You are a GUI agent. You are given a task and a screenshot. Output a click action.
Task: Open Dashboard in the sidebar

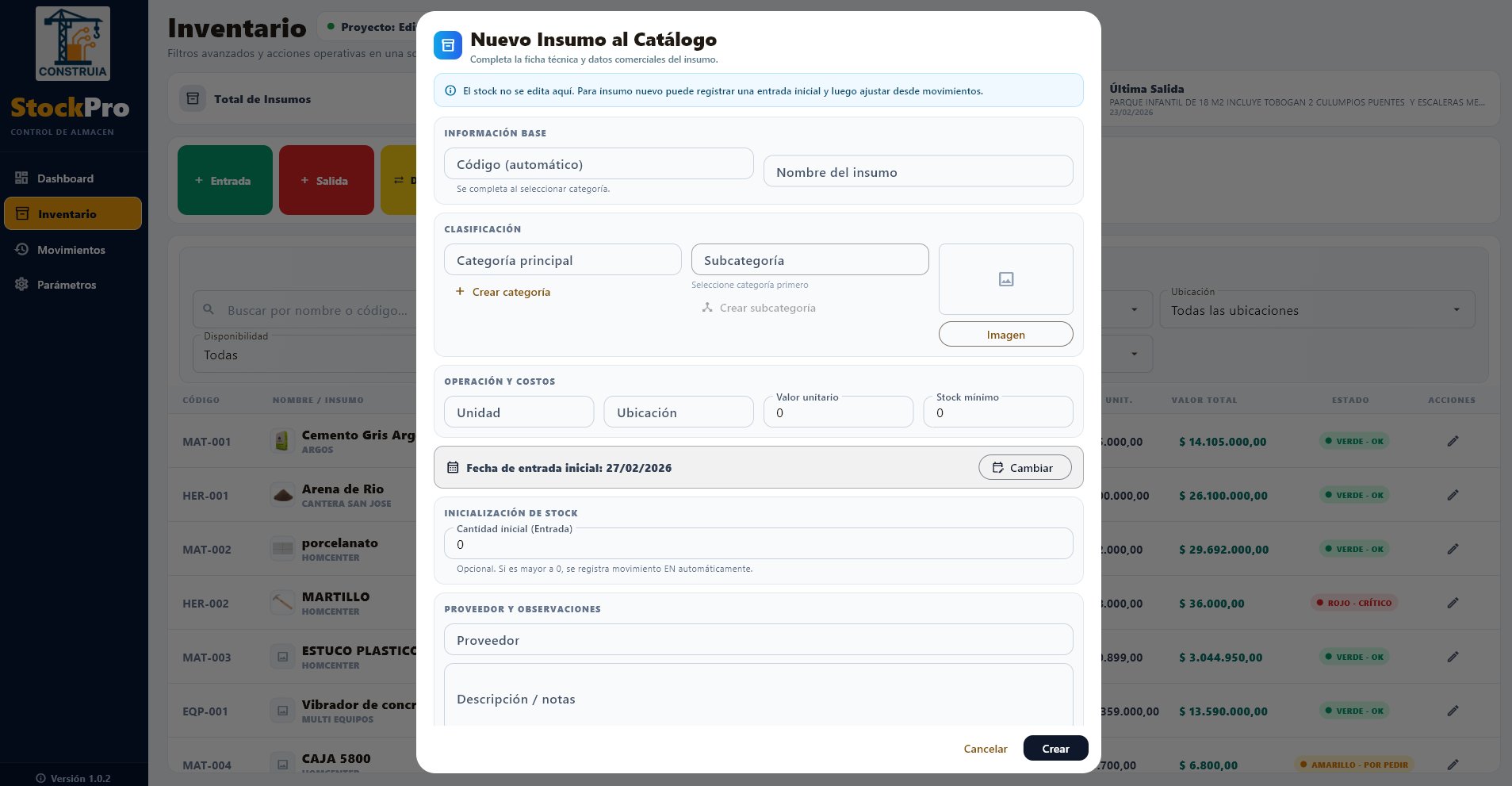[x=65, y=178]
